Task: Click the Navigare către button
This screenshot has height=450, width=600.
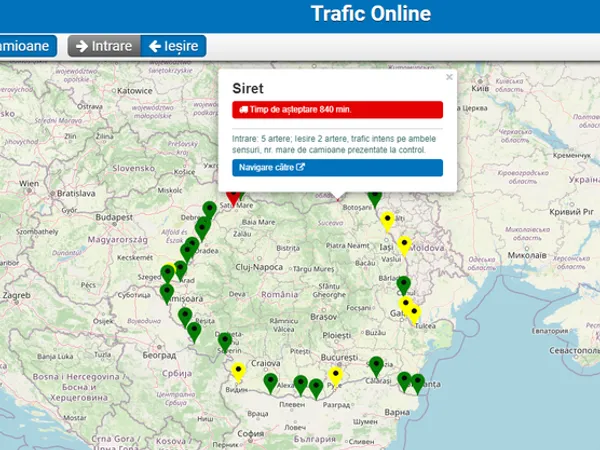Action: point(337,167)
